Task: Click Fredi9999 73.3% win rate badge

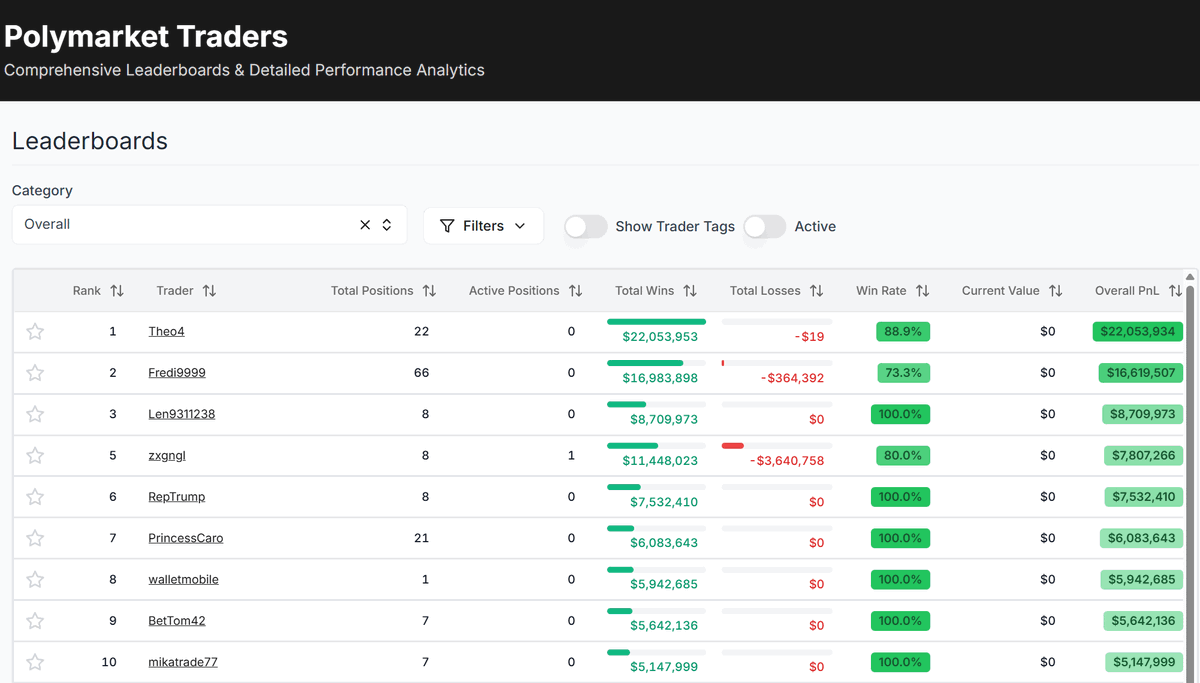Action: click(x=903, y=372)
